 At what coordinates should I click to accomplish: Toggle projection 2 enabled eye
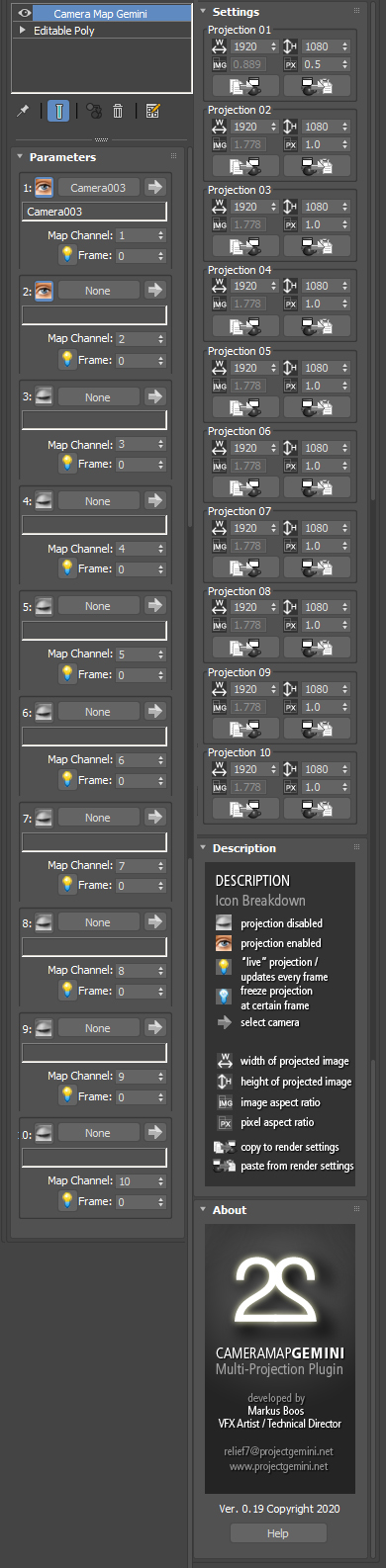(44, 291)
